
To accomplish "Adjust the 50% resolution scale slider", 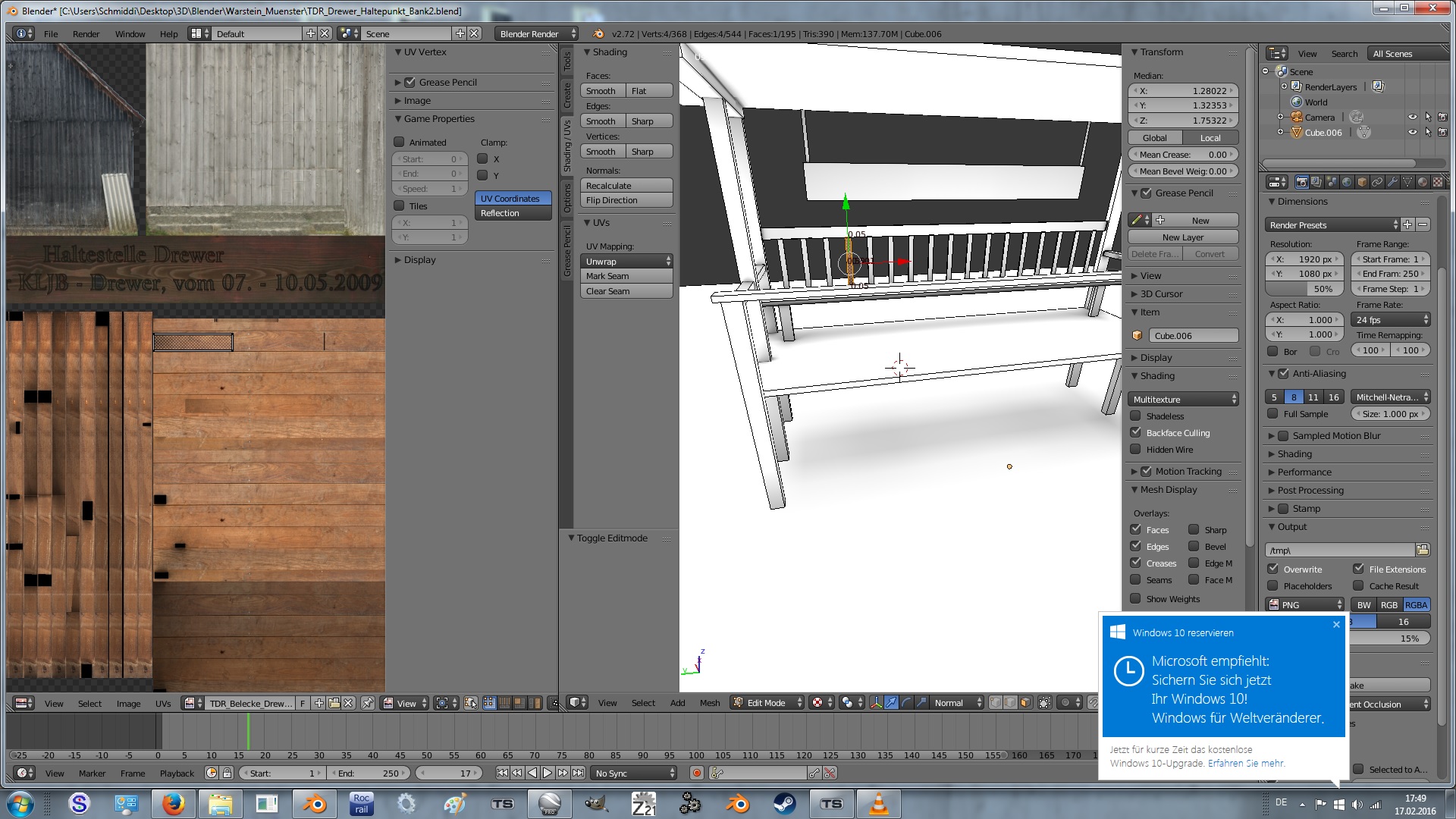I will tap(1305, 289).
